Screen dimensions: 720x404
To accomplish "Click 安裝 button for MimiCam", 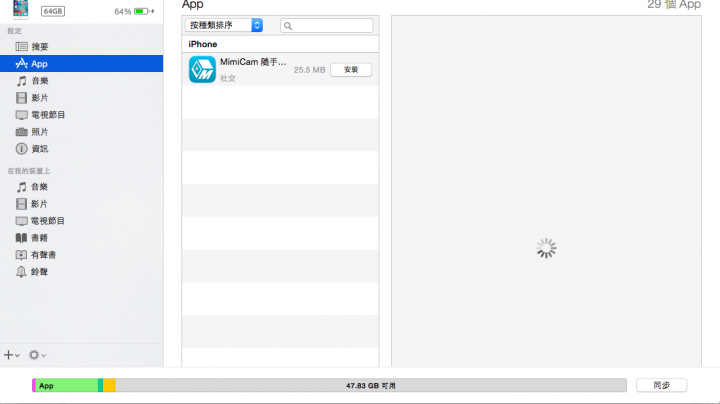I will click(351, 70).
